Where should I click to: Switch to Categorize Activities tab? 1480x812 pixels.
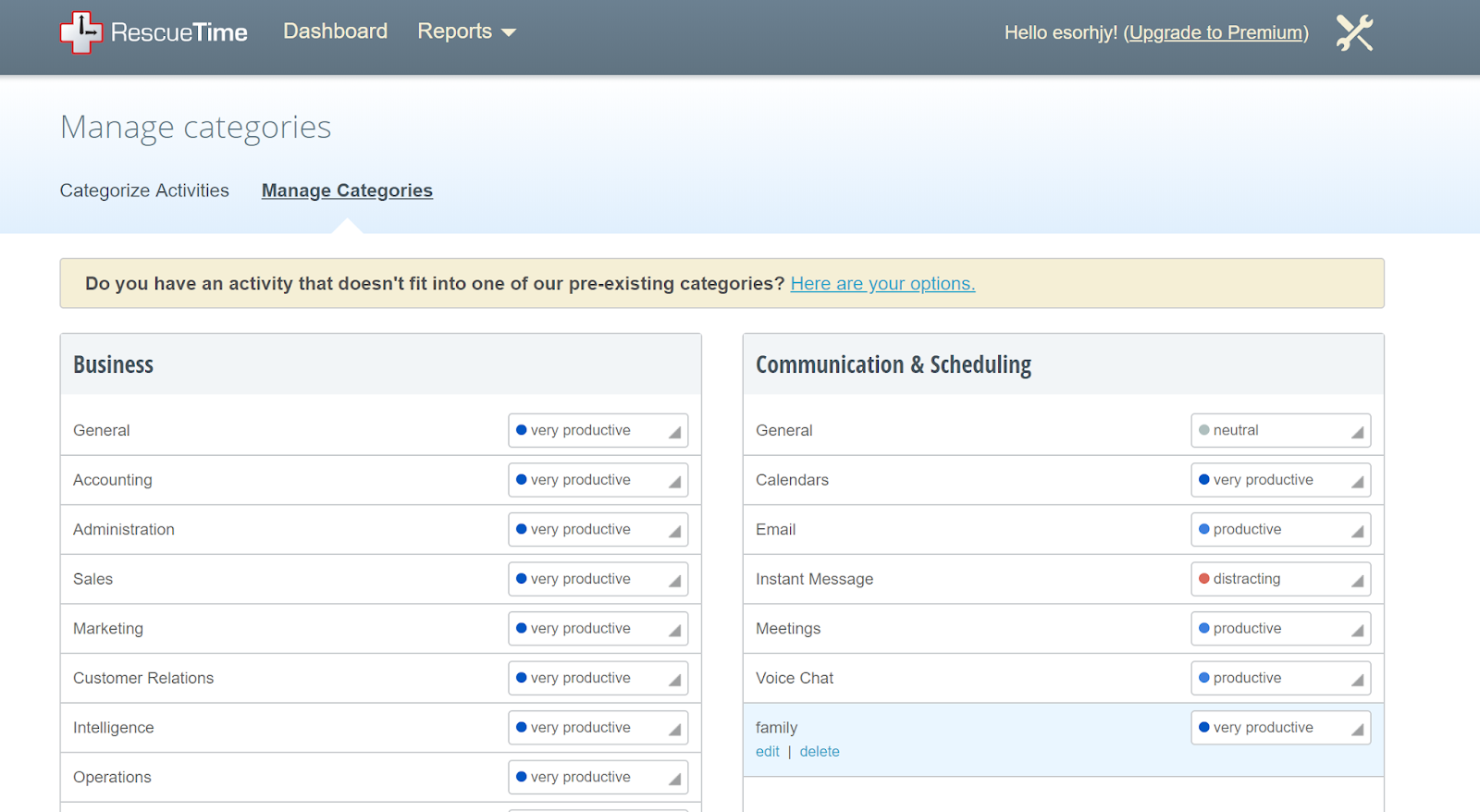[144, 191]
